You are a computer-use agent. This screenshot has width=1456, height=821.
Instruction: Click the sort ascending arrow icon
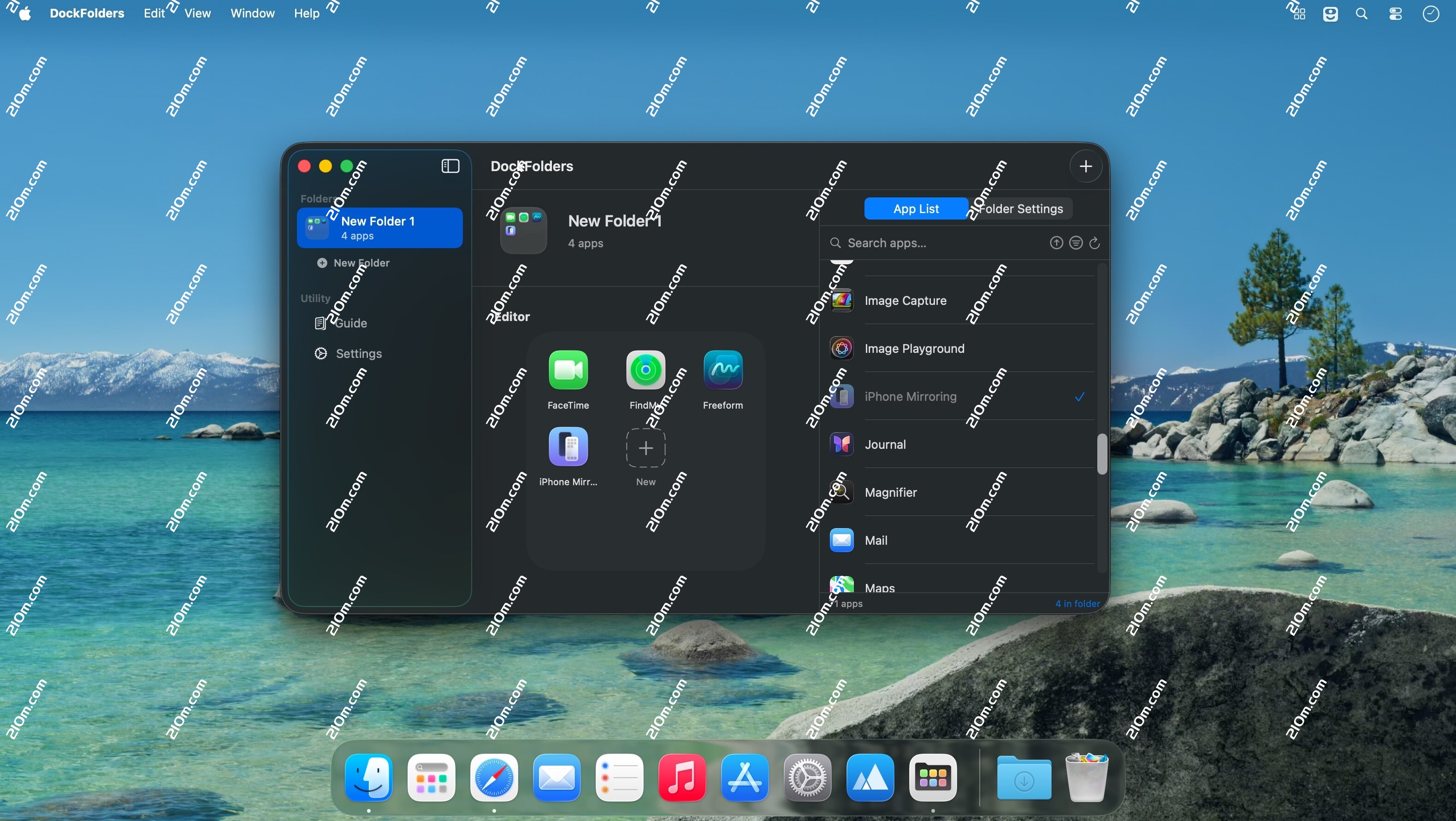click(x=1056, y=243)
